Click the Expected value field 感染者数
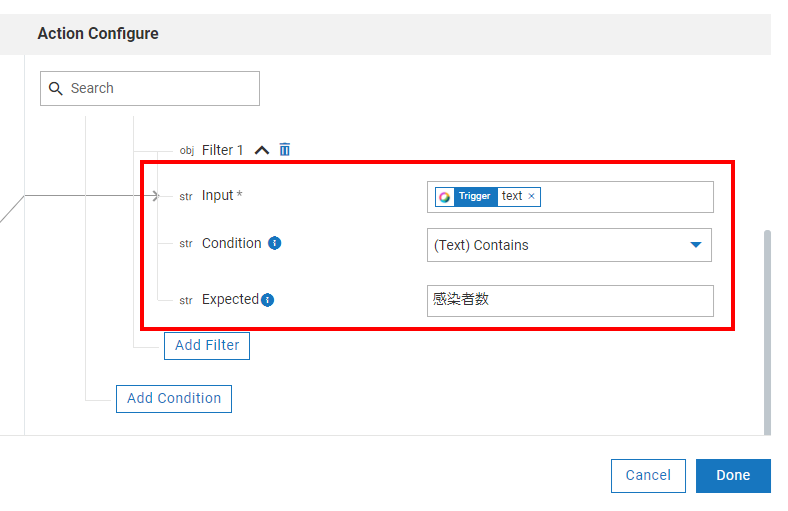Image resolution: width=788 pixels, height=511 pixels. (x=570, y=300)
